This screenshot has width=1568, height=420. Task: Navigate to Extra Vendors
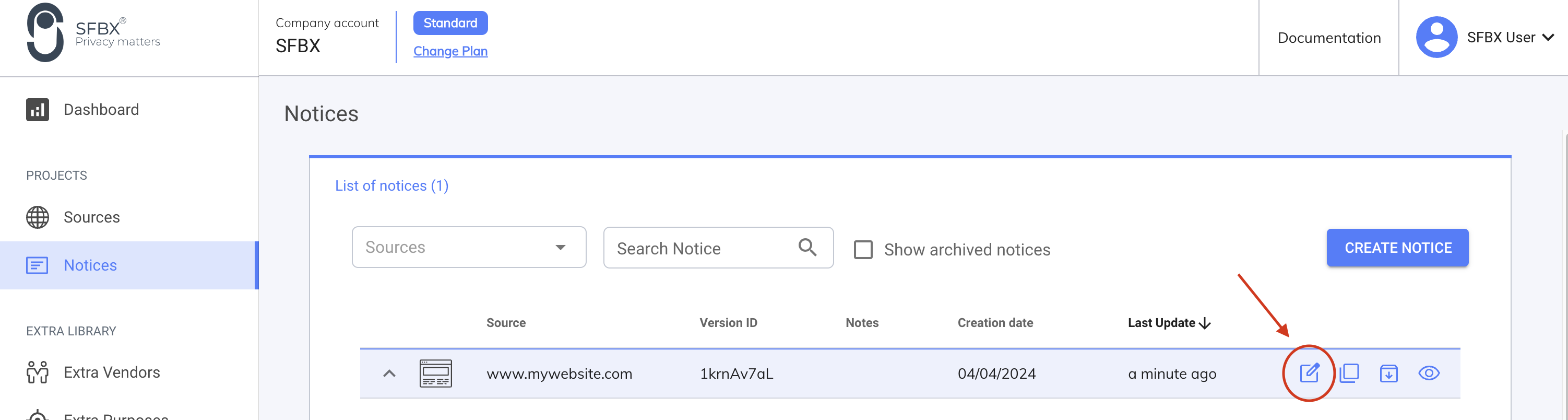coord(111,372)
